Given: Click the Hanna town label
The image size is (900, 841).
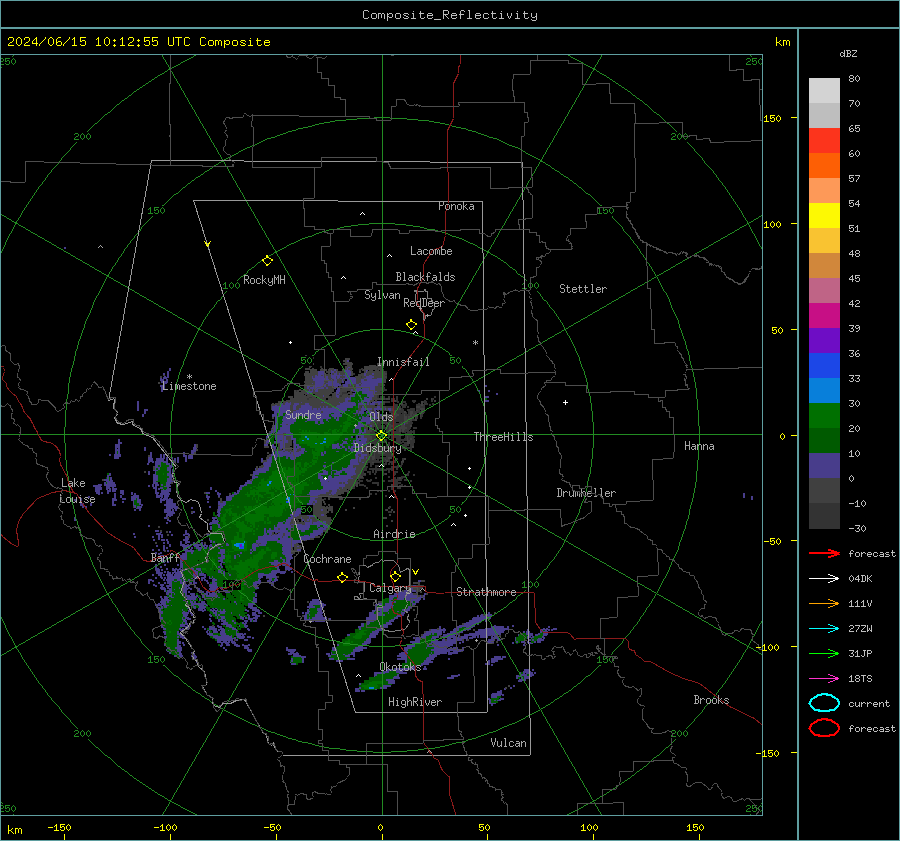Looking at the screenshot, I should (x=699, y=446).
